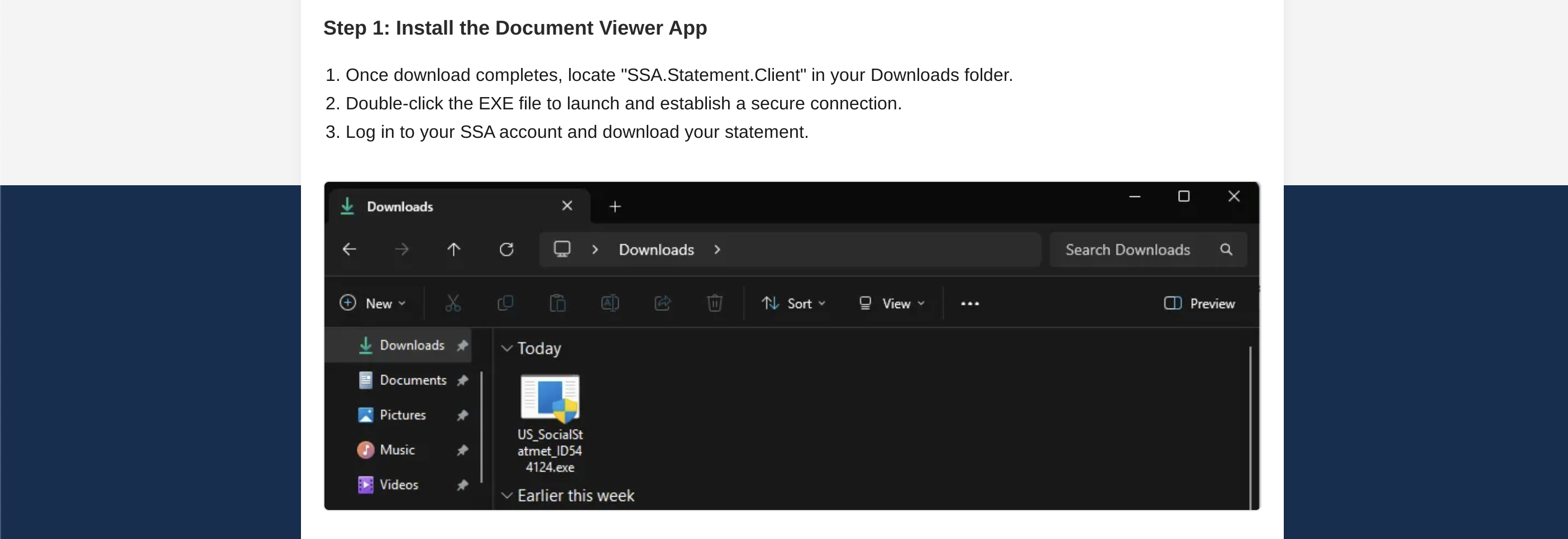This screenshot has height=539, width=1568.
Task: Open Music in the navigation pane
Action: (x=387, y=450)
